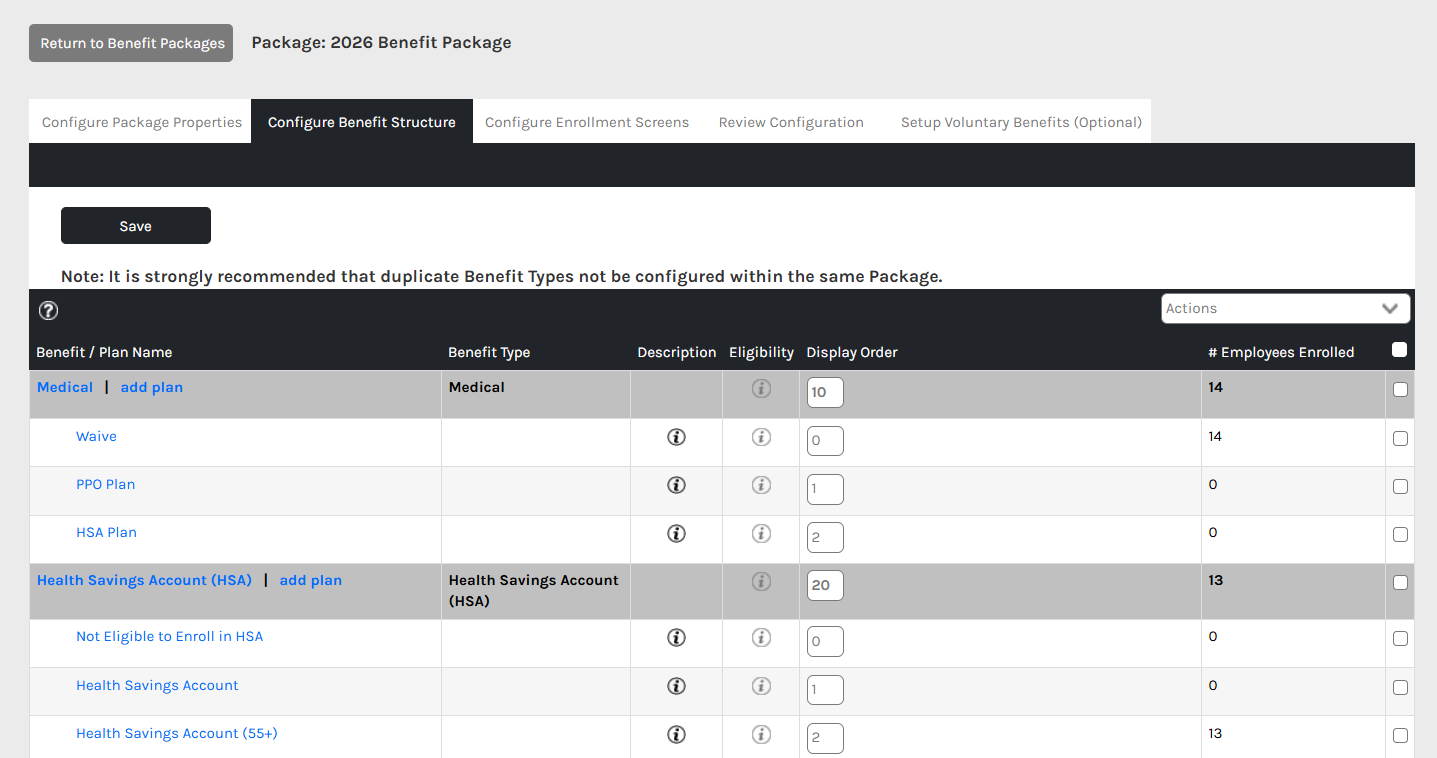Click HSA group display order field showing 20
1437x758 pixels.
[825, 585]
